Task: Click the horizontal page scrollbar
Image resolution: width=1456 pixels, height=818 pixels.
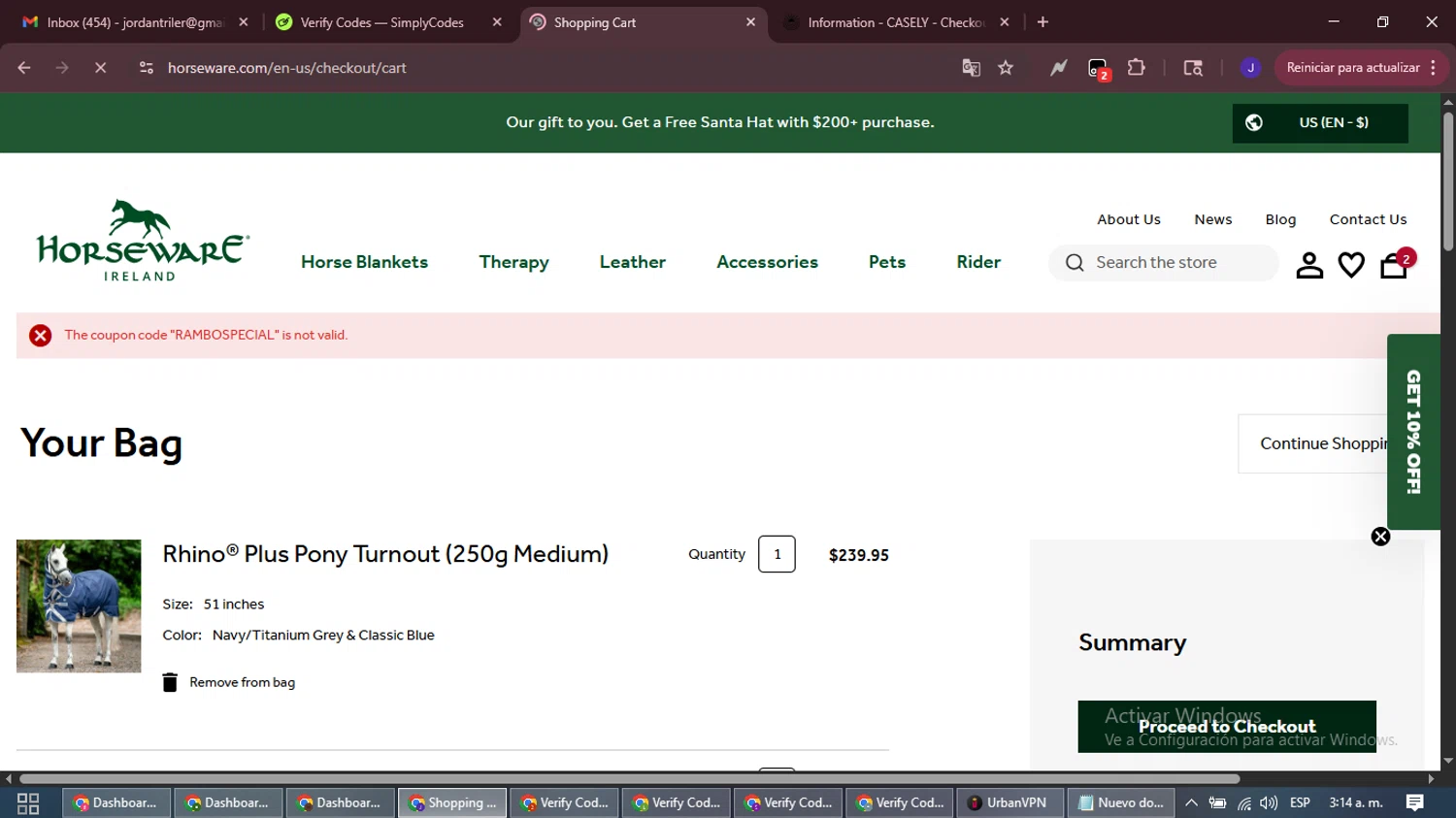Action: click(629, 778)
